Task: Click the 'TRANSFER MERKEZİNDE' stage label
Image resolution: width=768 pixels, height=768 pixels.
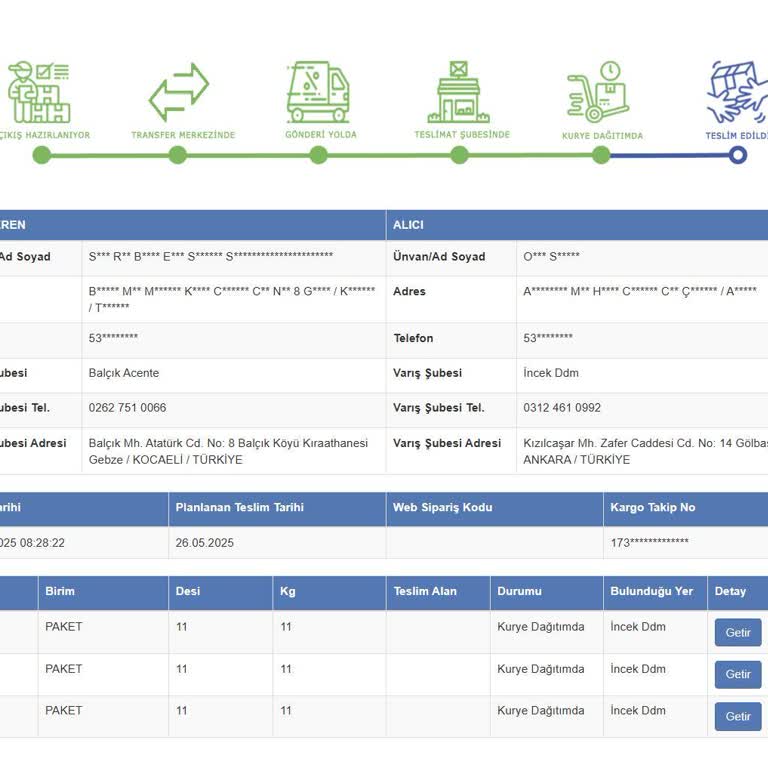Action: point(183,135)
